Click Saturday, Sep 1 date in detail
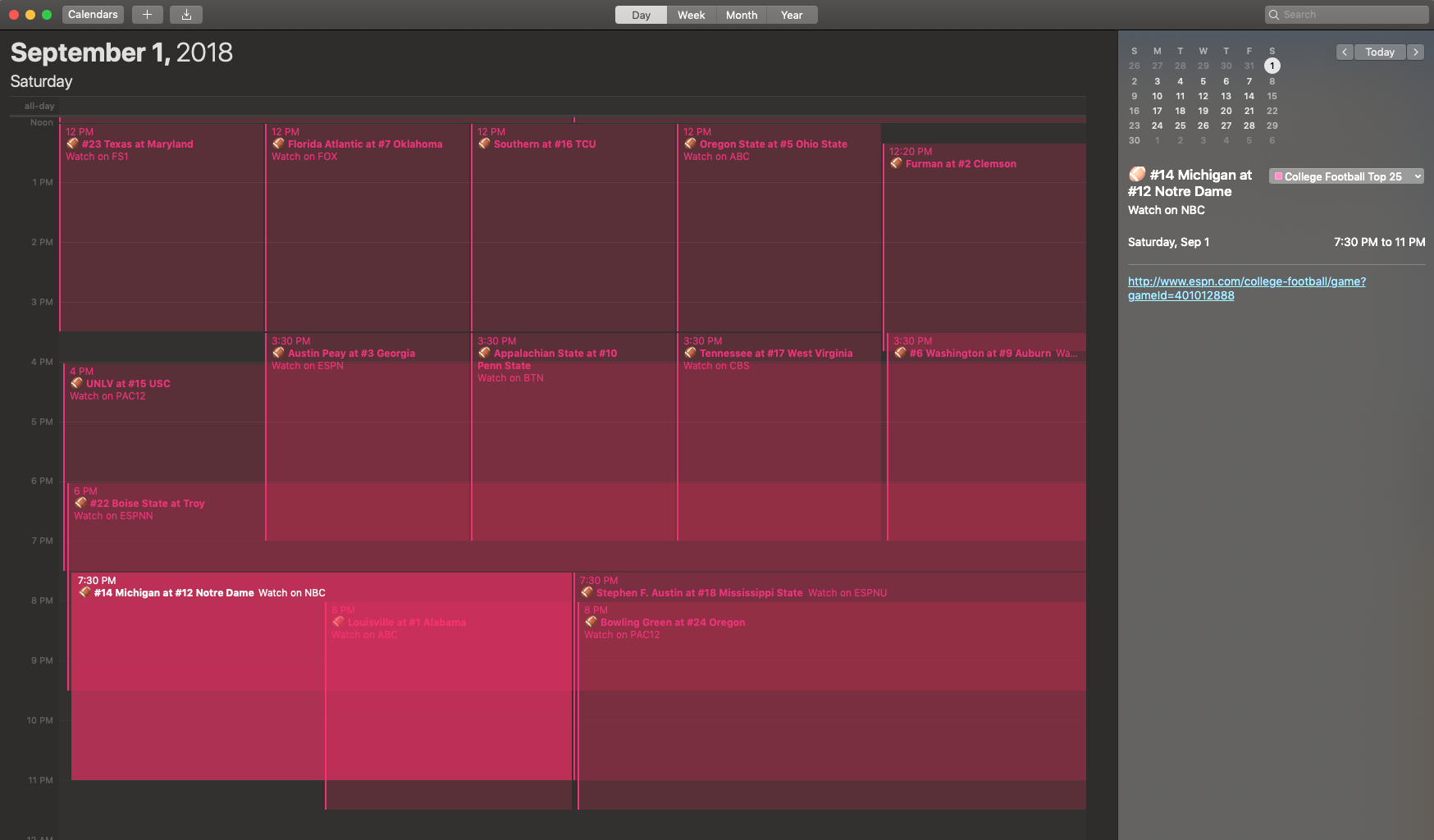The width and height of the screenshot is (1434, 840). pyautogui.click(x=1168, y=242)
